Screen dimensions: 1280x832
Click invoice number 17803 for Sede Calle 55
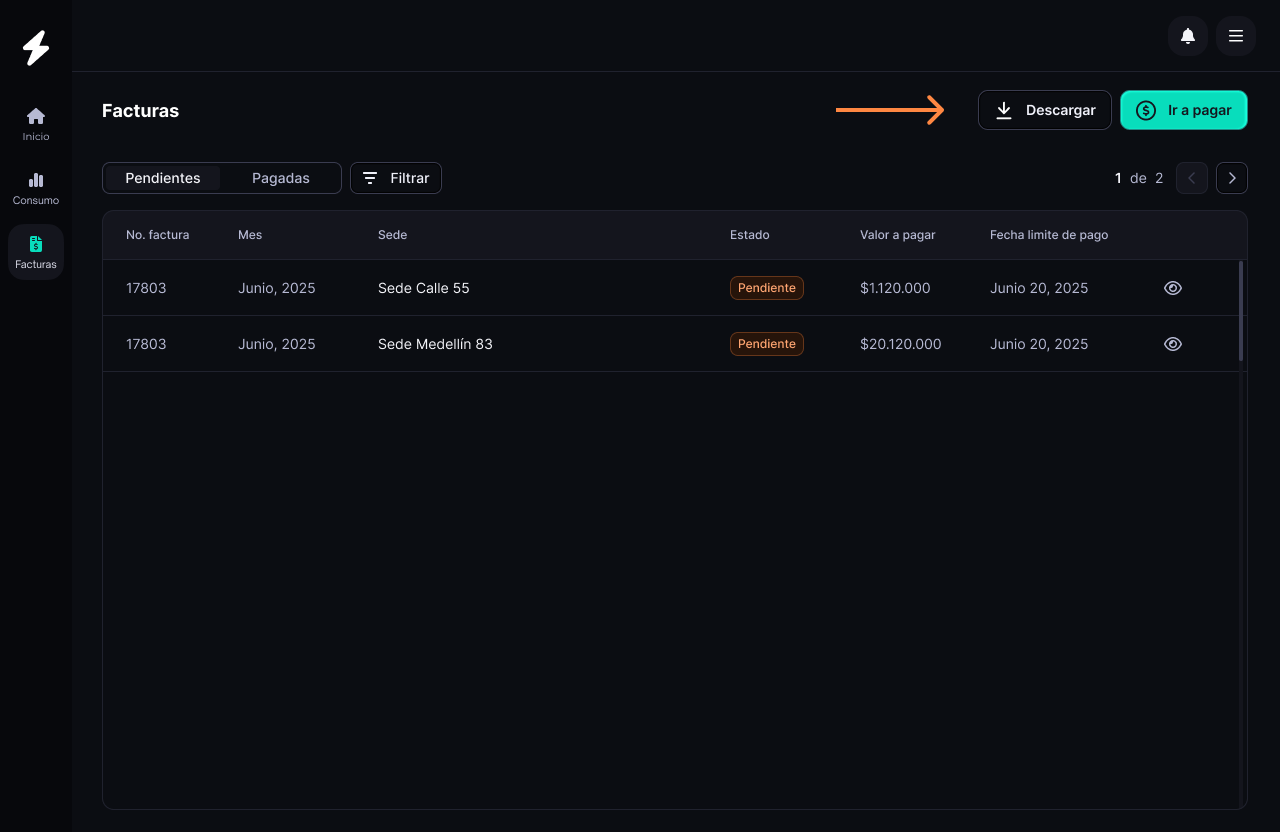146,288
